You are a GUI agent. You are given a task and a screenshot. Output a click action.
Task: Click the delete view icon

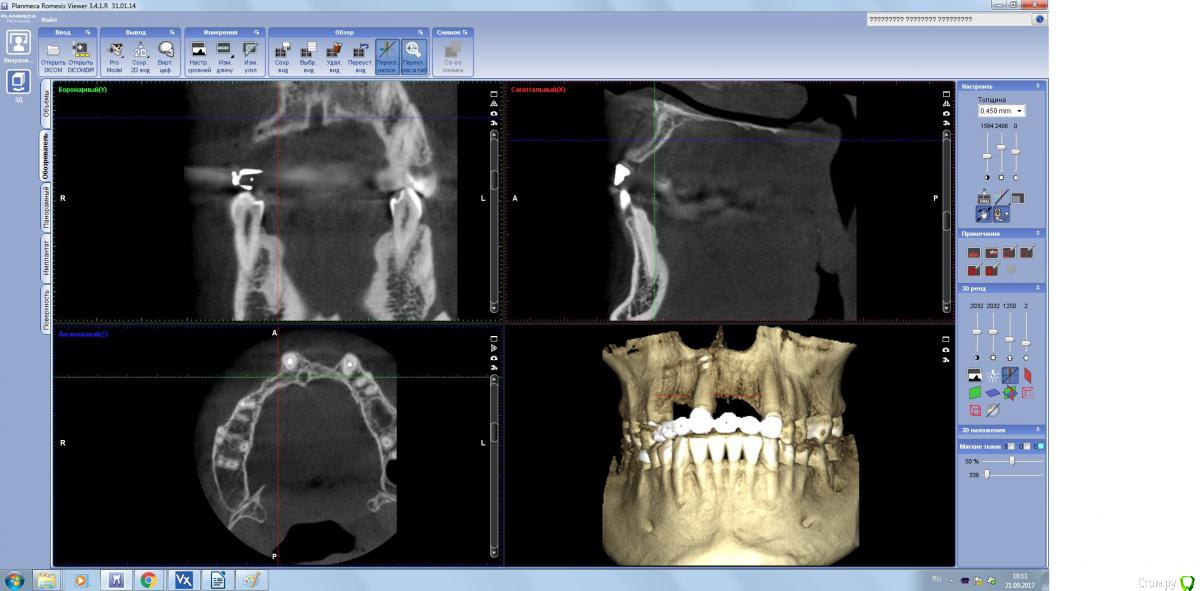pyautogui.click(x=334, y=50)
